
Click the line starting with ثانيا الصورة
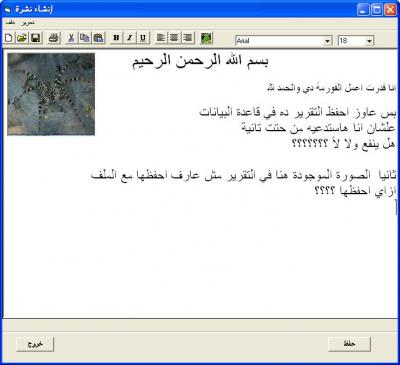243,175
